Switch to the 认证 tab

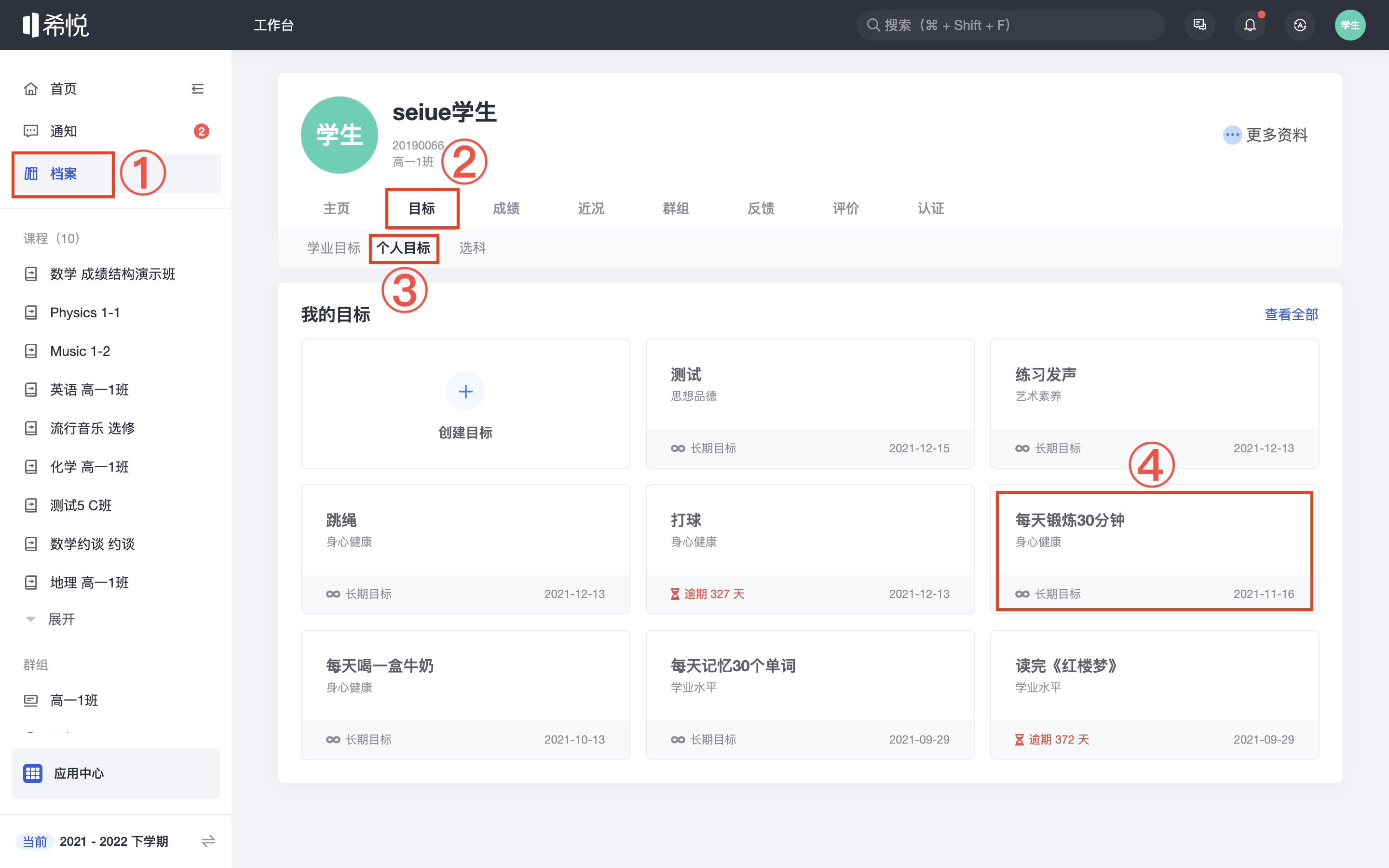click(x=931, y=208)
